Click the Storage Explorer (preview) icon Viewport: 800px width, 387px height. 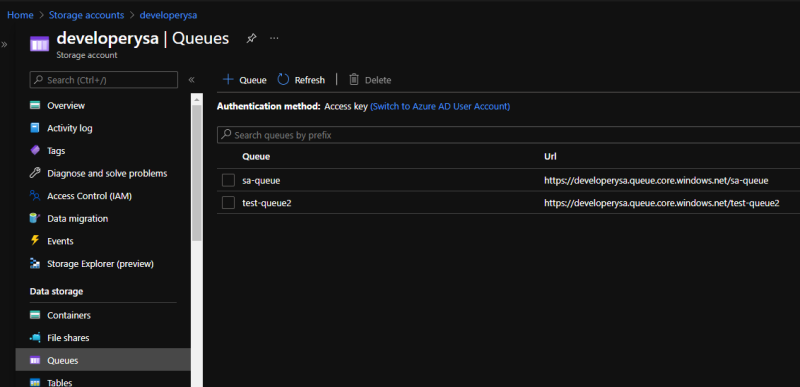35,264
